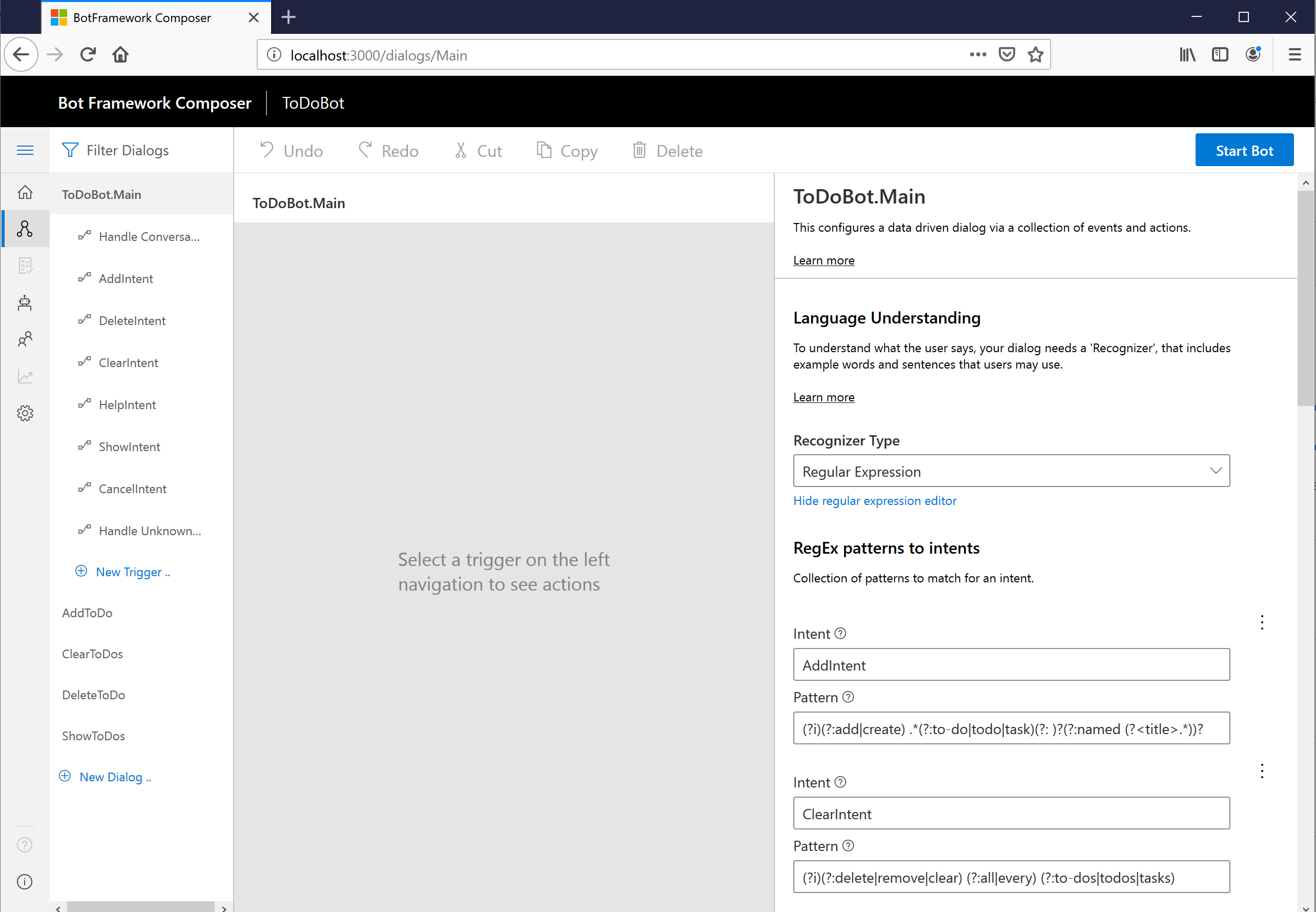
Task: Open the ShowToDos dialog
Action: point(93,736)
